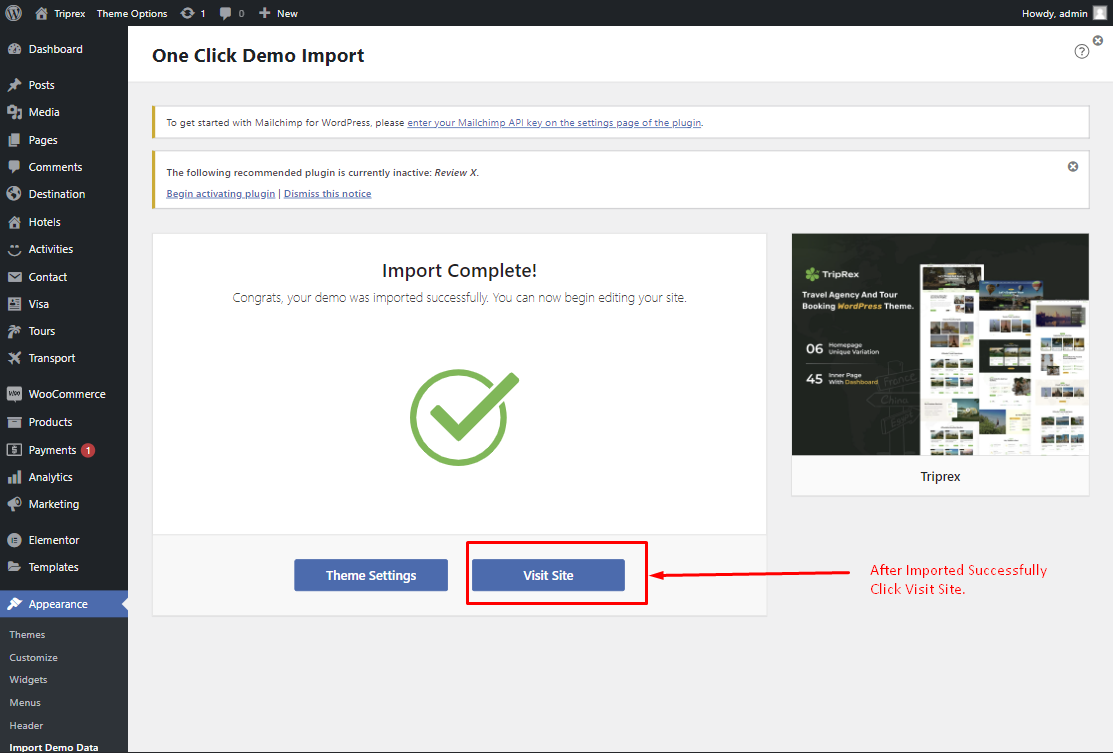Click the Activities smiley icon

click(14, 249)
